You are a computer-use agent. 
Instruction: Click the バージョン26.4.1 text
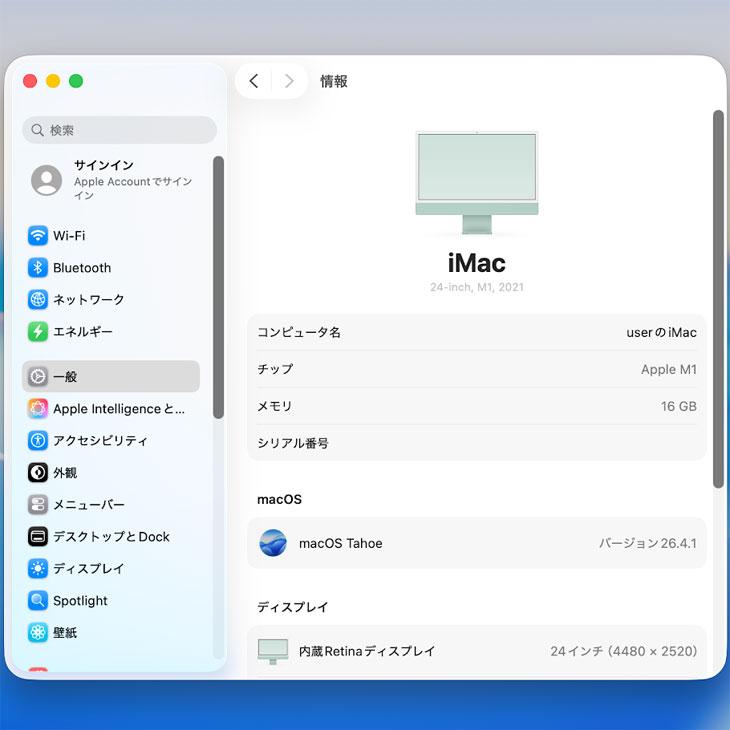(648, 543)
